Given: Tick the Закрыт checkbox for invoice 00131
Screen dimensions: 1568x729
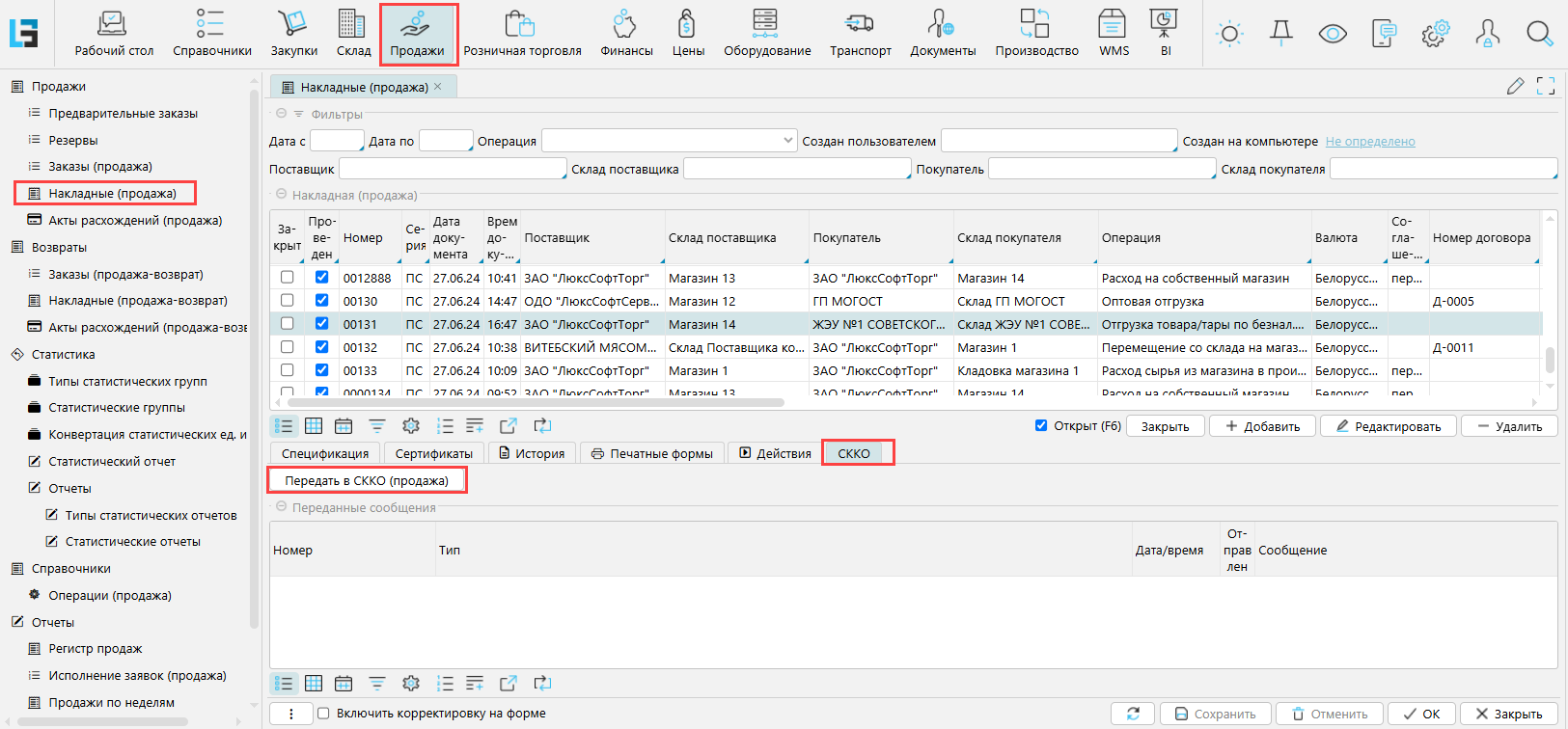Looking at the screenshot, I should tap(287, 324).
